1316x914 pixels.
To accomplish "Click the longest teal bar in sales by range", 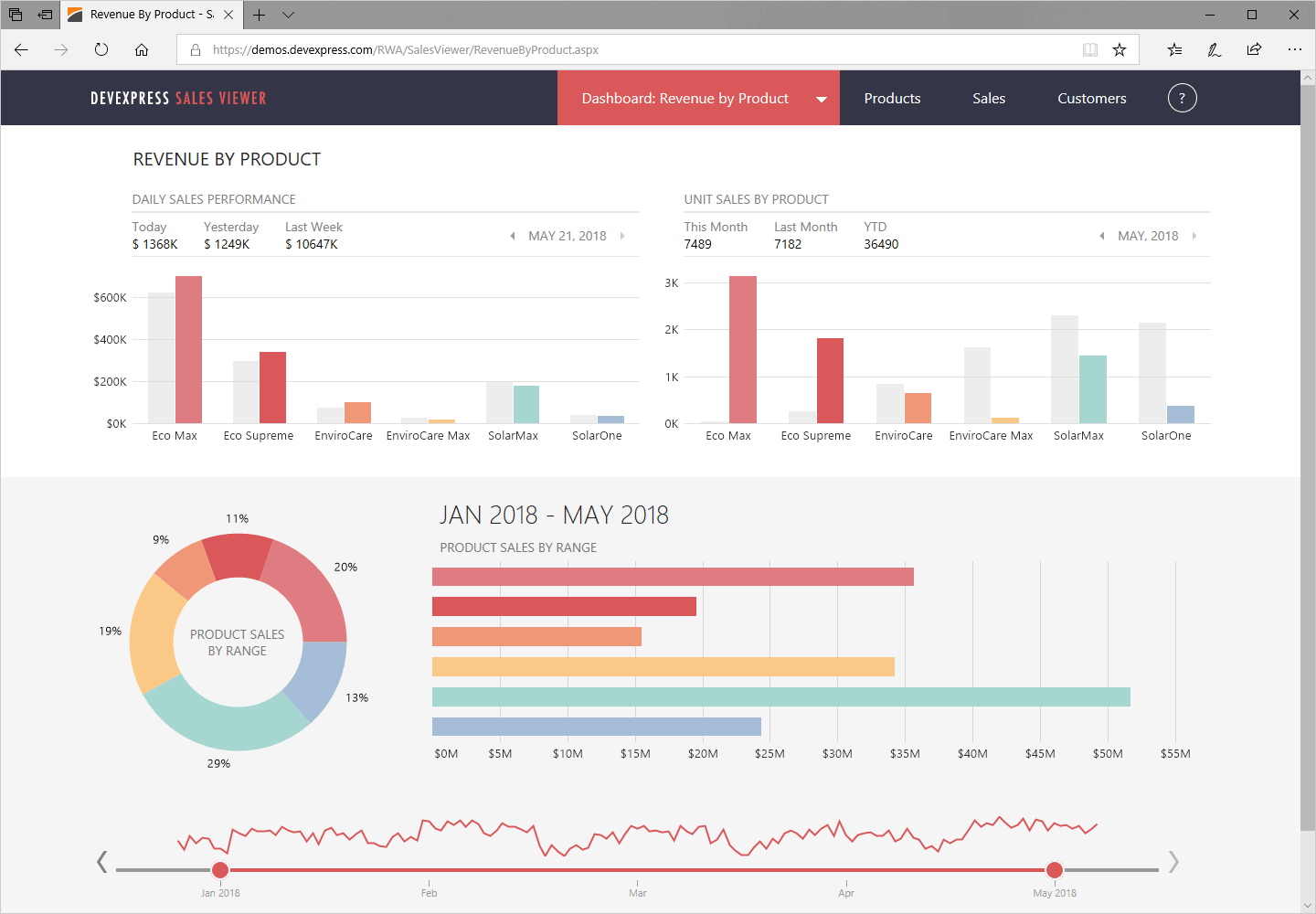I will point(781,697).
